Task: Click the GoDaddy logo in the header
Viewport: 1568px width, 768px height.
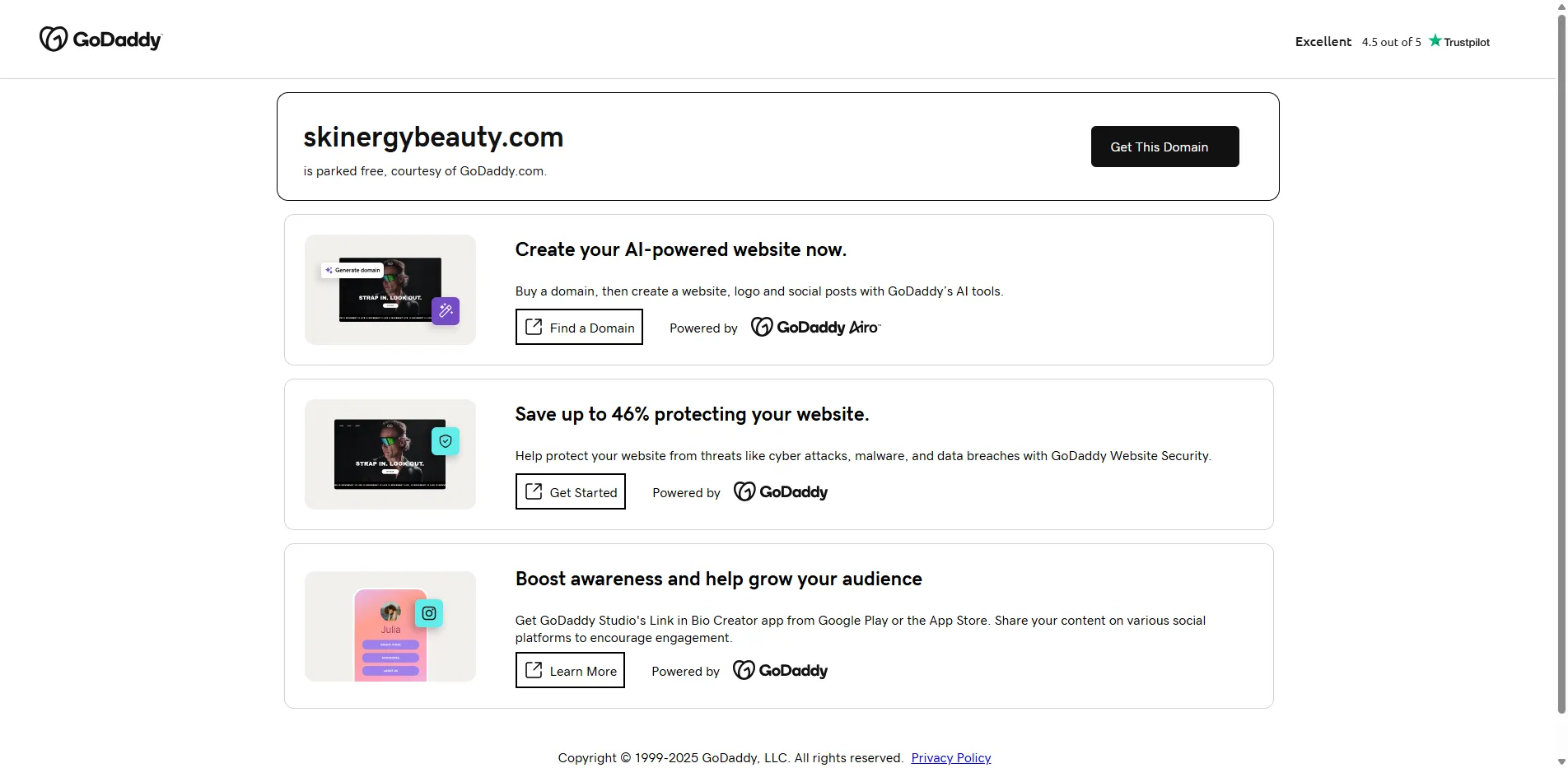Action: pyautogui.click(x=100, y=39)
